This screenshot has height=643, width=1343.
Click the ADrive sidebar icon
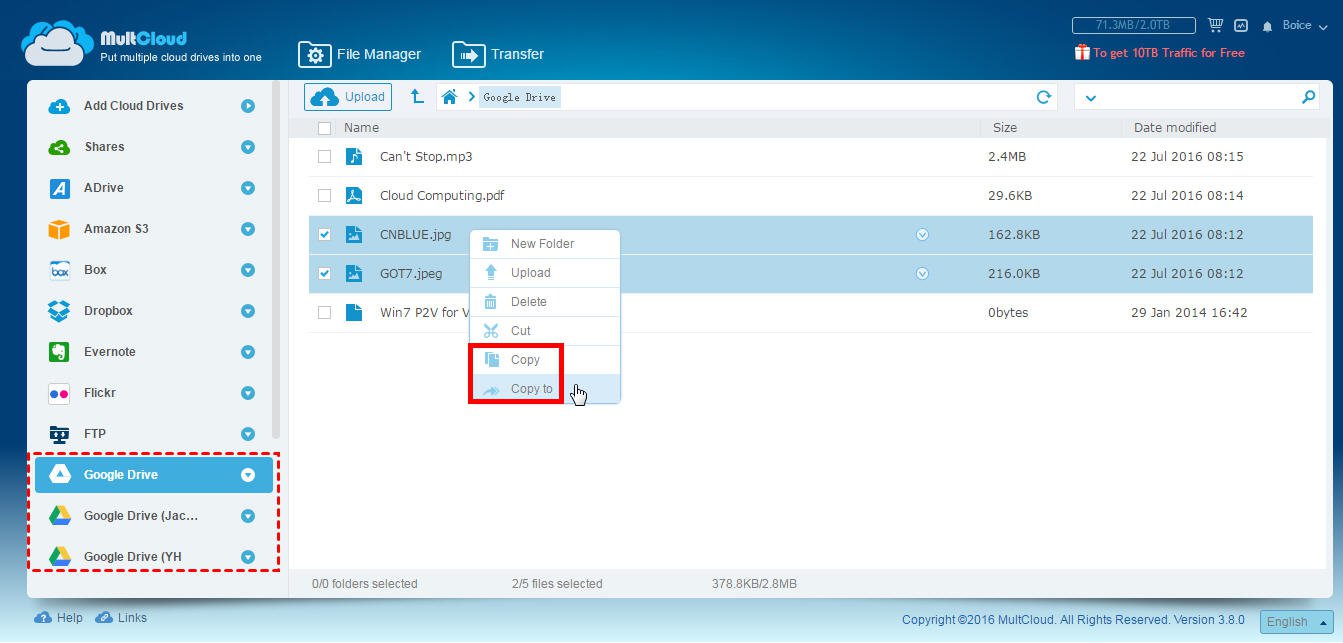coord(59,188)
